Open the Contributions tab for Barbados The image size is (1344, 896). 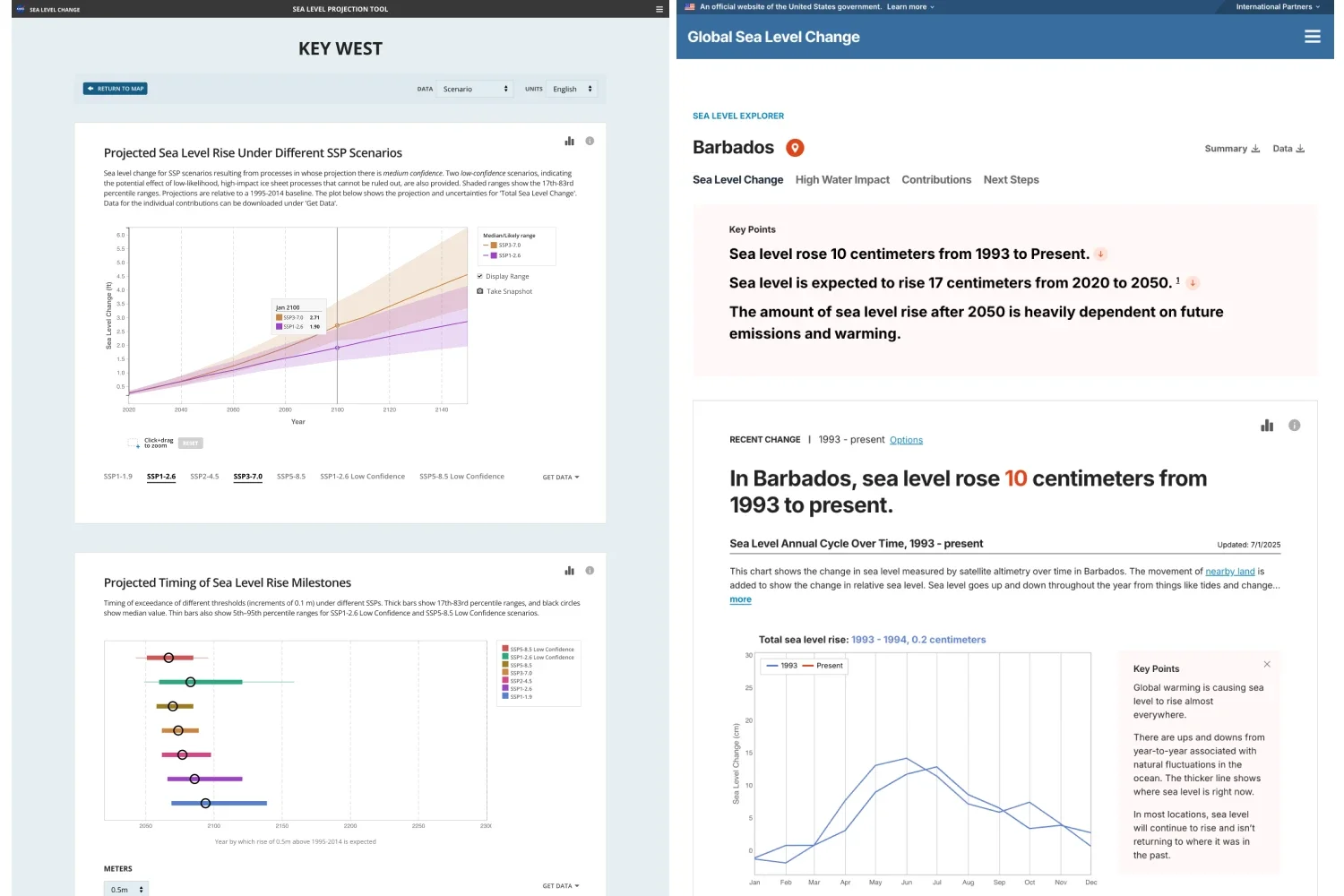pyautogui.click(x=936, y=179)
